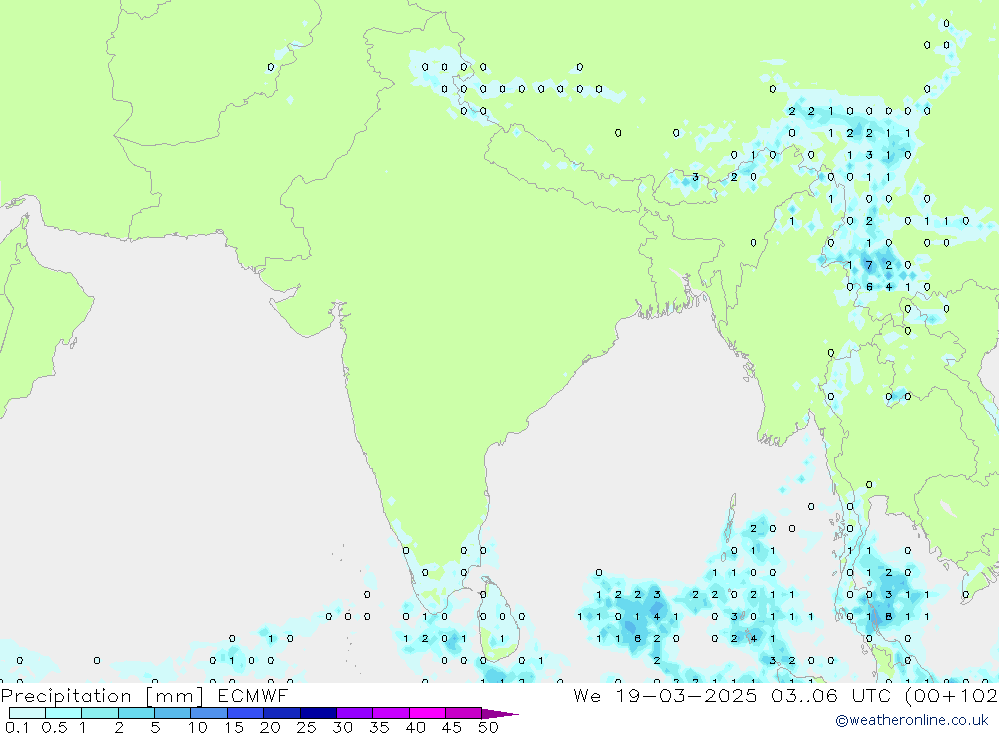Click the 'Precipitation [mm]' title text
Viewport: 1000px width, 733px height.
click(x=102, y=696)
